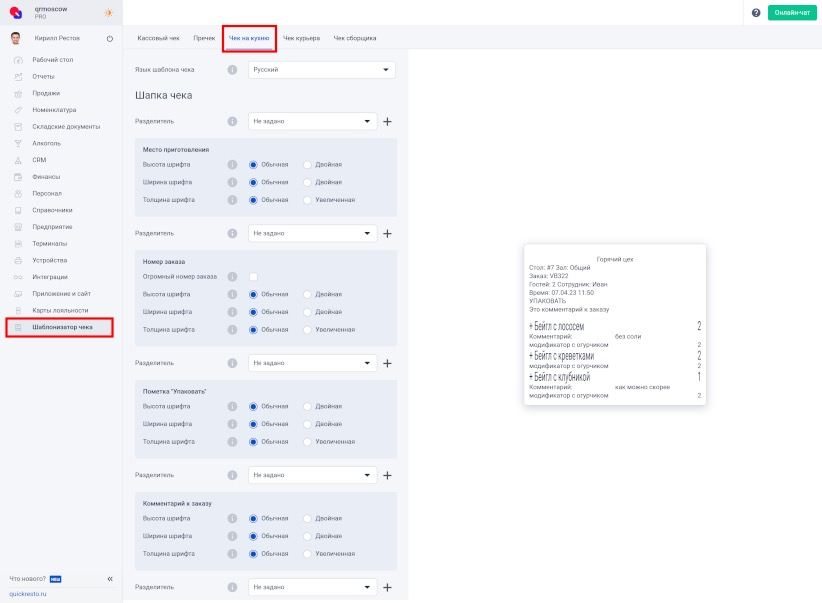Open Разделитель dropdown under Шапка чека heading
Screen dimensions: 822x603
tap(312, 121)
